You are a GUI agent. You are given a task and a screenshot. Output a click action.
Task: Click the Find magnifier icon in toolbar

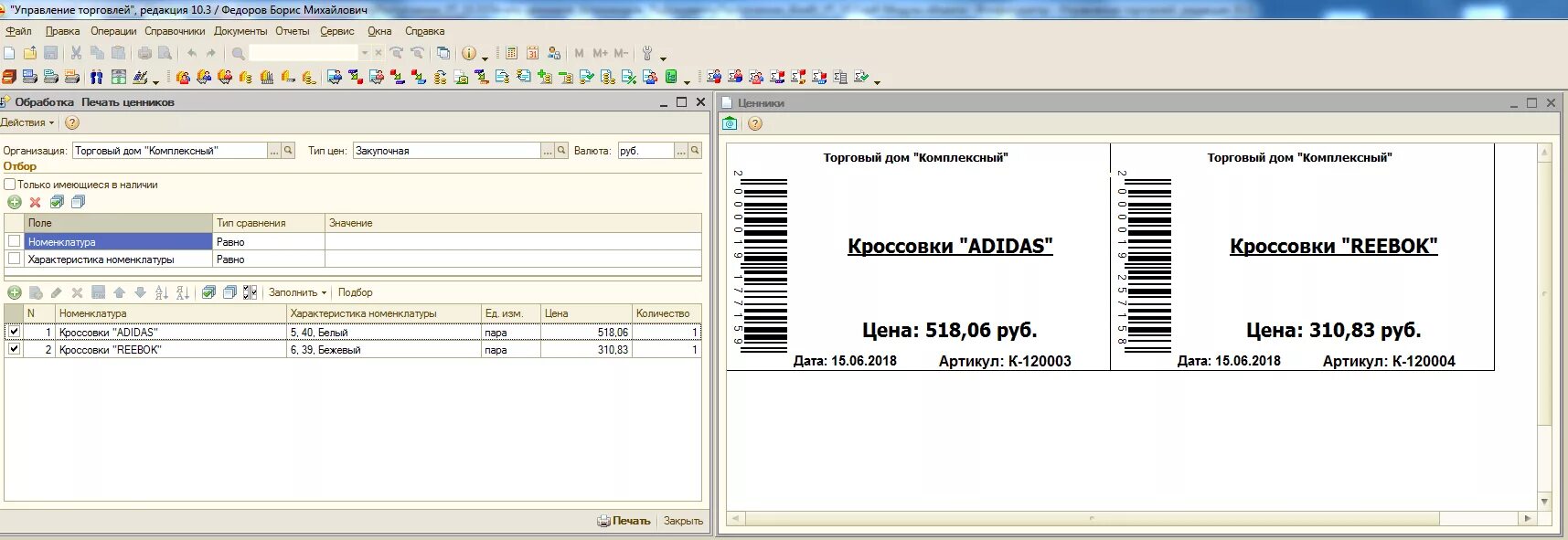tap(239, 53)
